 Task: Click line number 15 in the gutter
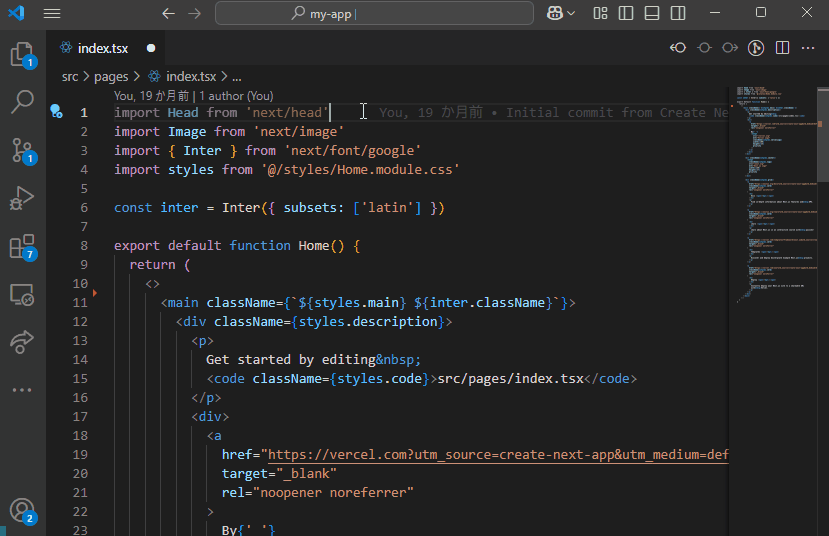[x=80, y=379]
